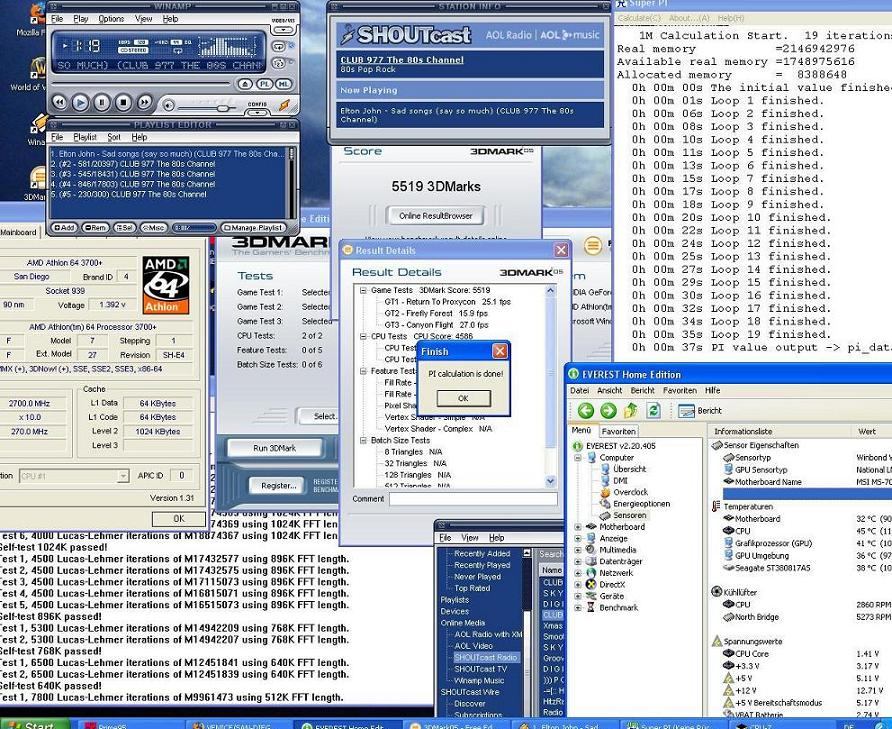Screen dimensions: 892x729
Task: Open CPU selection dropdown in CPU-Z
Action: [x=122, y=476]
